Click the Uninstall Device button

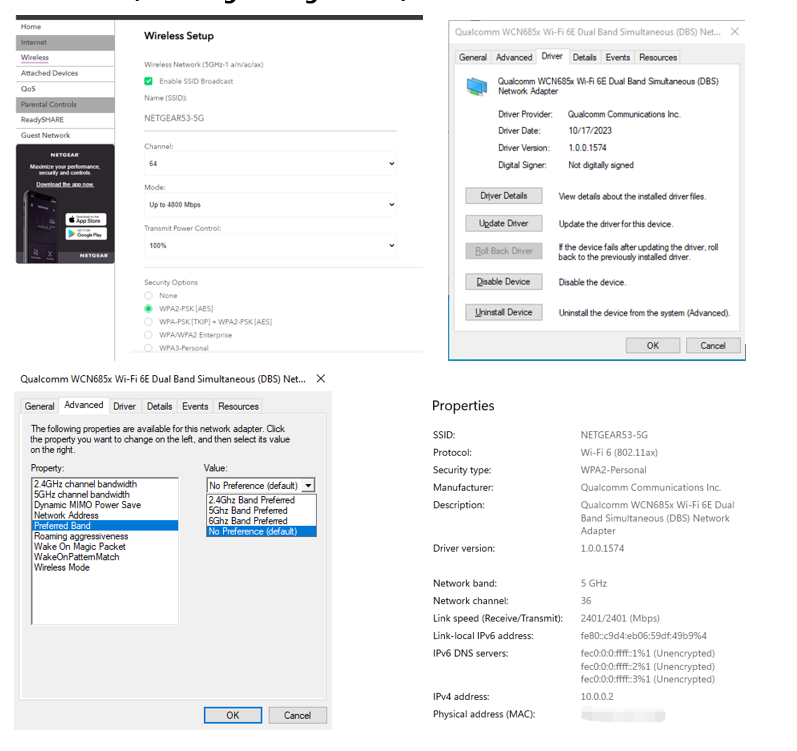coord(504,312)
